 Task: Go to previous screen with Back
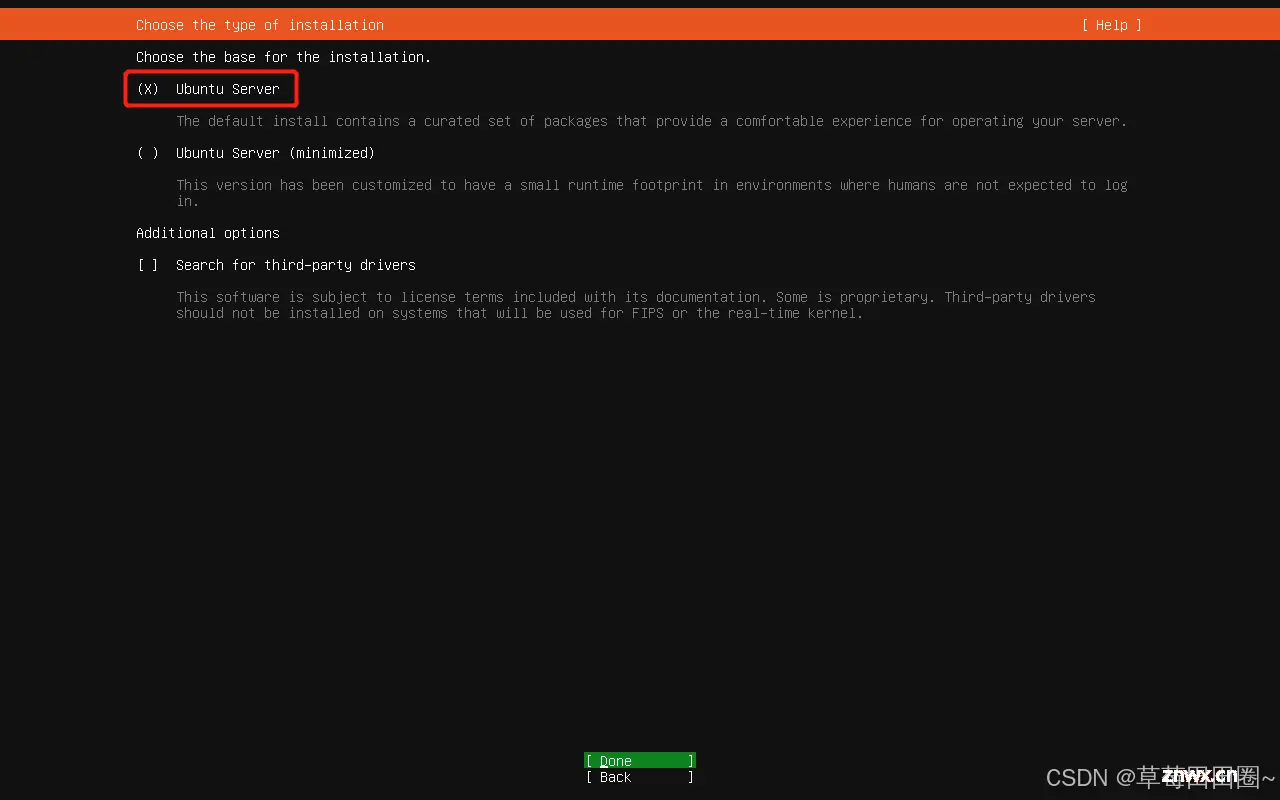[x=640, y=777]
